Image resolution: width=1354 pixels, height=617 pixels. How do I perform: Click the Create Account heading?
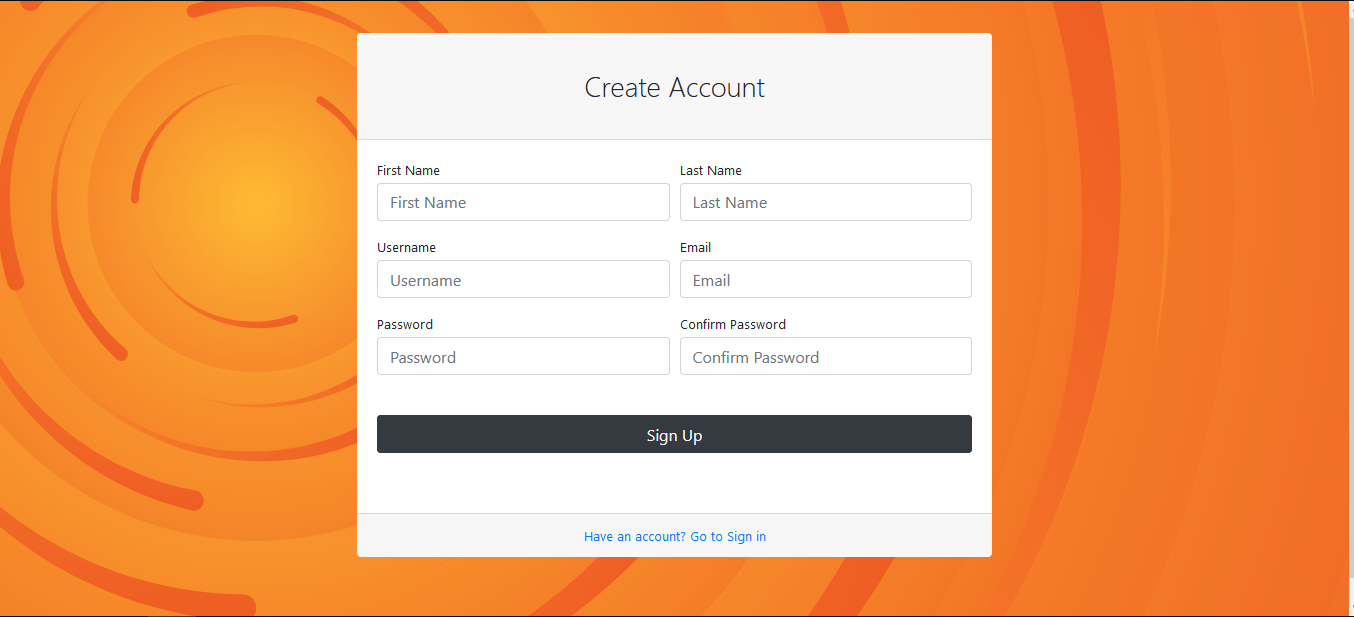[x=674, y=88]
